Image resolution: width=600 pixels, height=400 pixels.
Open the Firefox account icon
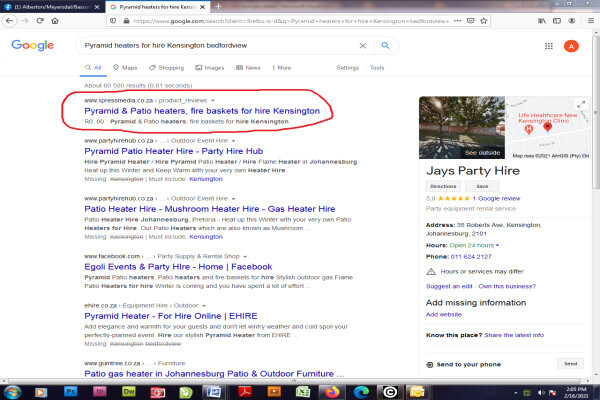[572, 21]
